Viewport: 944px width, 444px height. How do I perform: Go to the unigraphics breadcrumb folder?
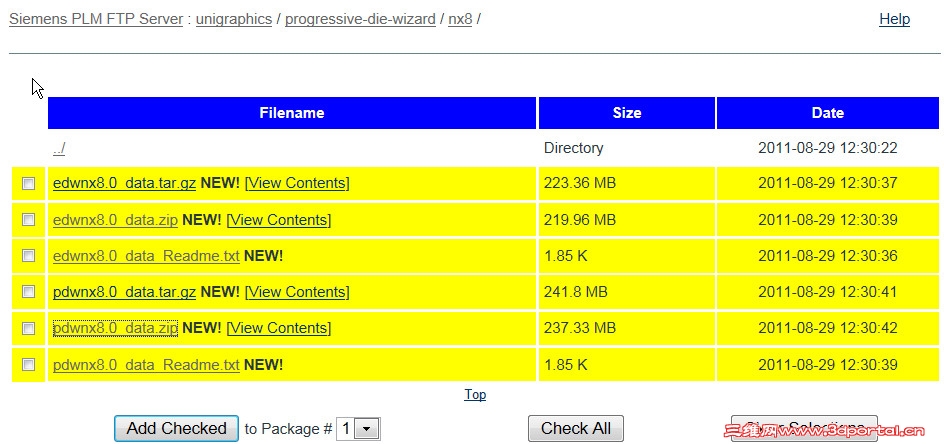tap(233, 19)
